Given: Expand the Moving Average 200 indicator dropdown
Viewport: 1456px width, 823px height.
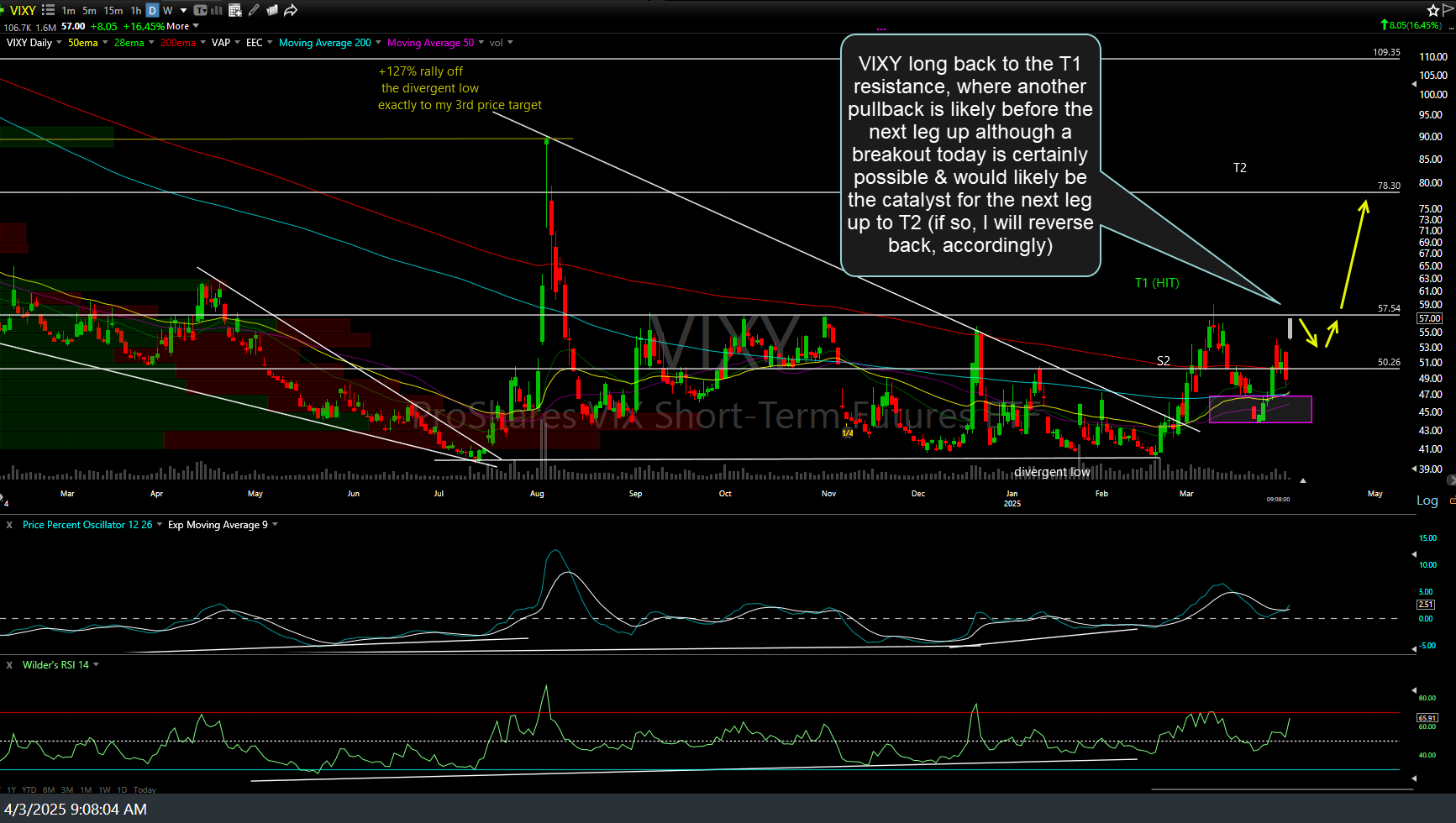Looking at the screenshot, I should [x=378, y=43].
